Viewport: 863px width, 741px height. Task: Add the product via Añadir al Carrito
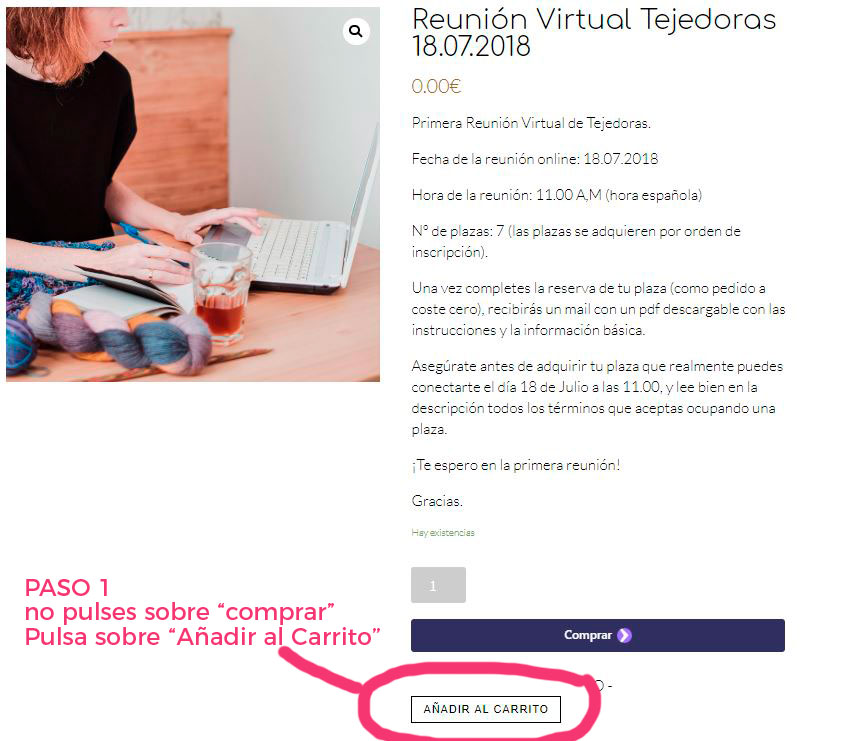pos(485,709)
